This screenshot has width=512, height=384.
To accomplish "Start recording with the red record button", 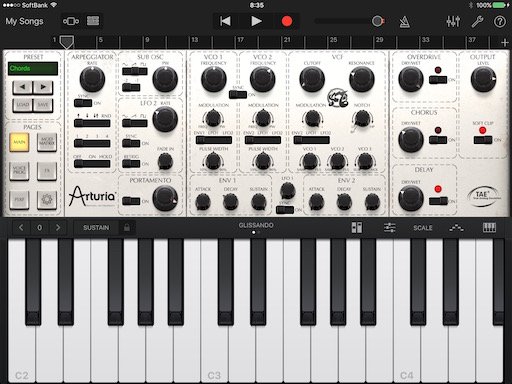I will coord(287,21).
